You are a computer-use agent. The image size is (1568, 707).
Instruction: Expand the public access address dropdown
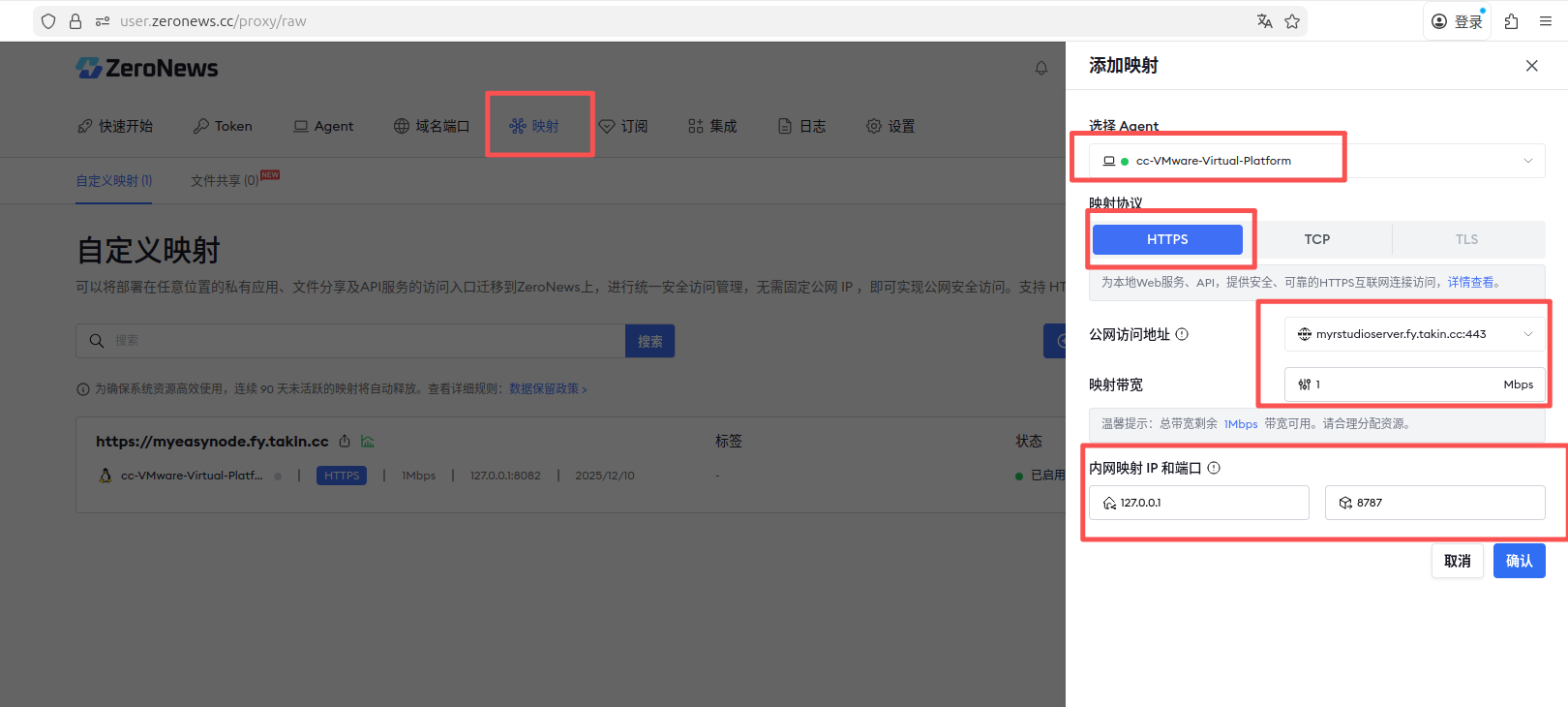pyautogui.click(x=1414, y=334)
